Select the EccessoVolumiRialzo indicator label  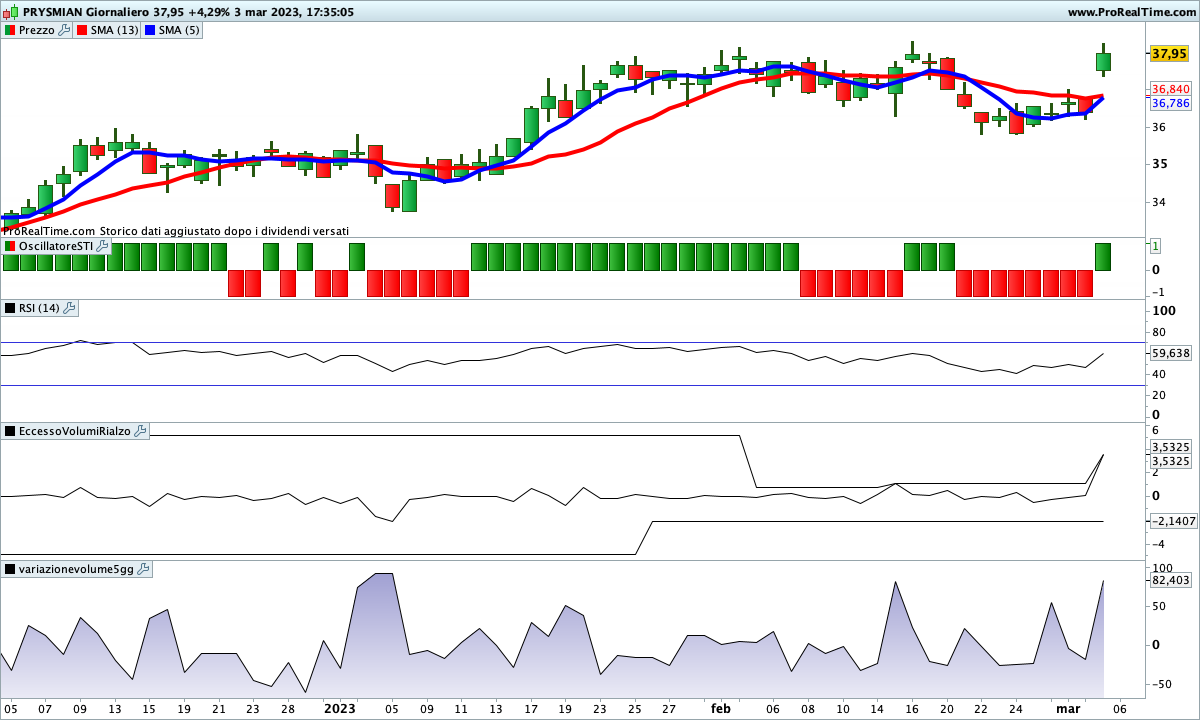[74, 431]
